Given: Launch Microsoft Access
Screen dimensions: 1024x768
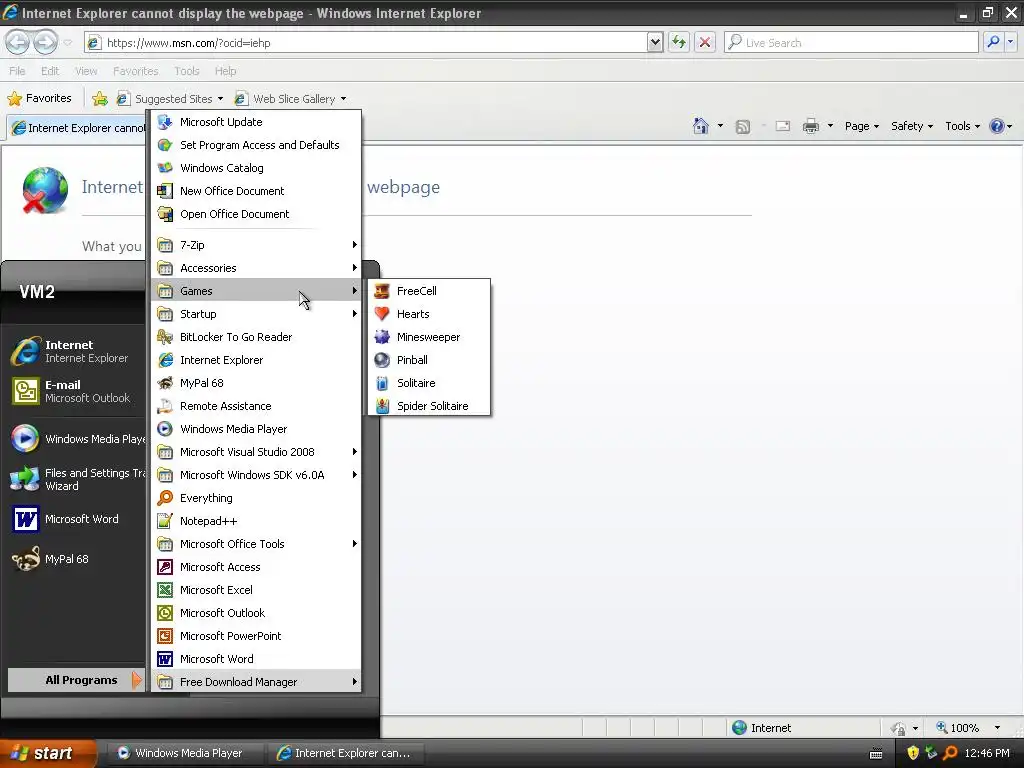Looking at the screenshot, I should pyautogui.click(x=256, y=567).
